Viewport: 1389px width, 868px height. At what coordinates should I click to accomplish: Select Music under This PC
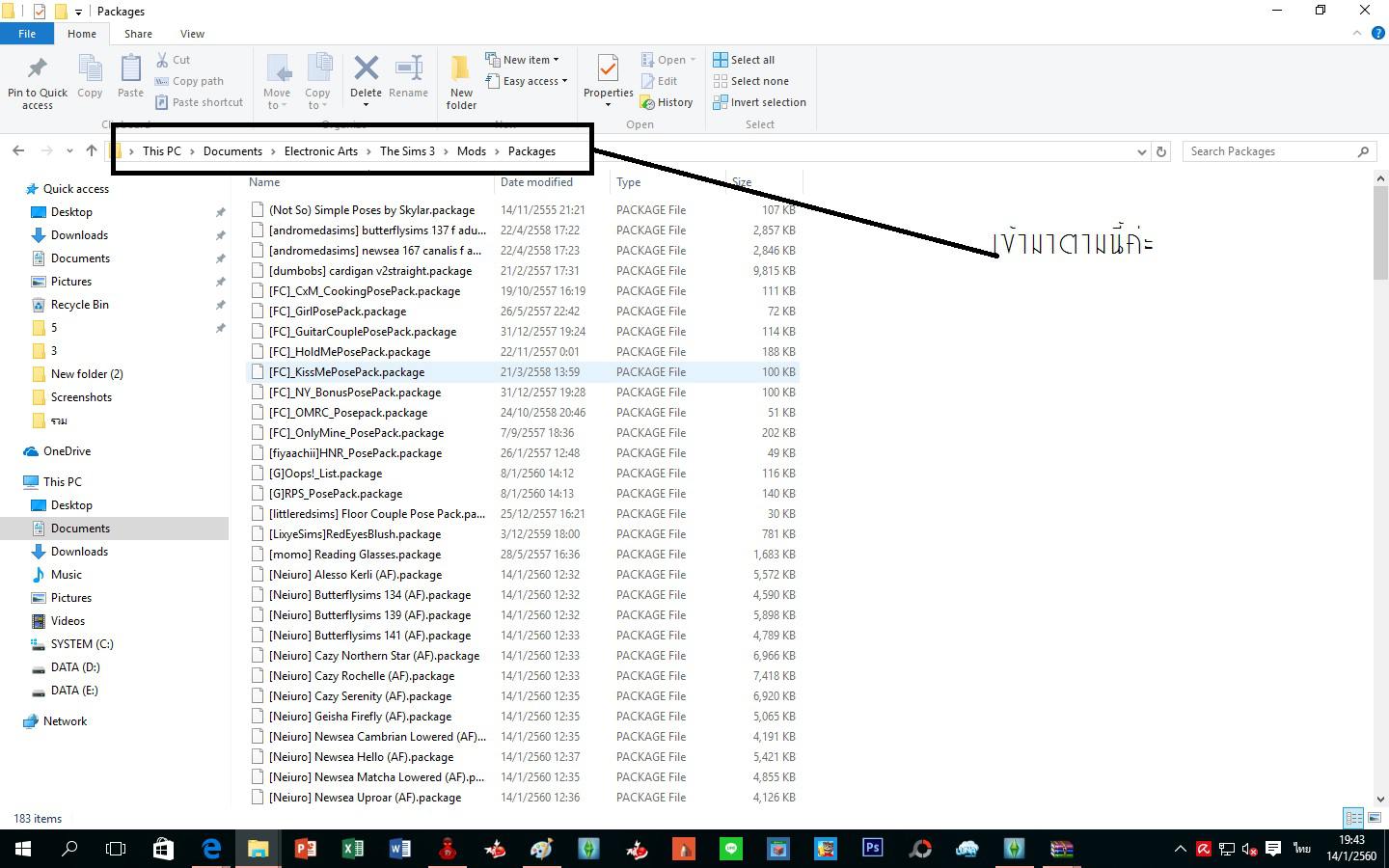(66, 575)
